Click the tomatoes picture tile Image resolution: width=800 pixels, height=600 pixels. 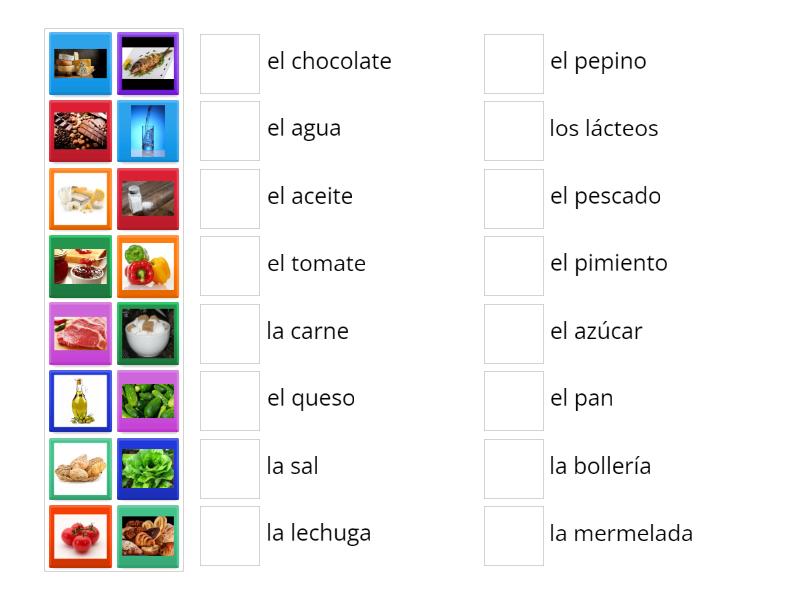pyautogui.click(x=80, y=535)
